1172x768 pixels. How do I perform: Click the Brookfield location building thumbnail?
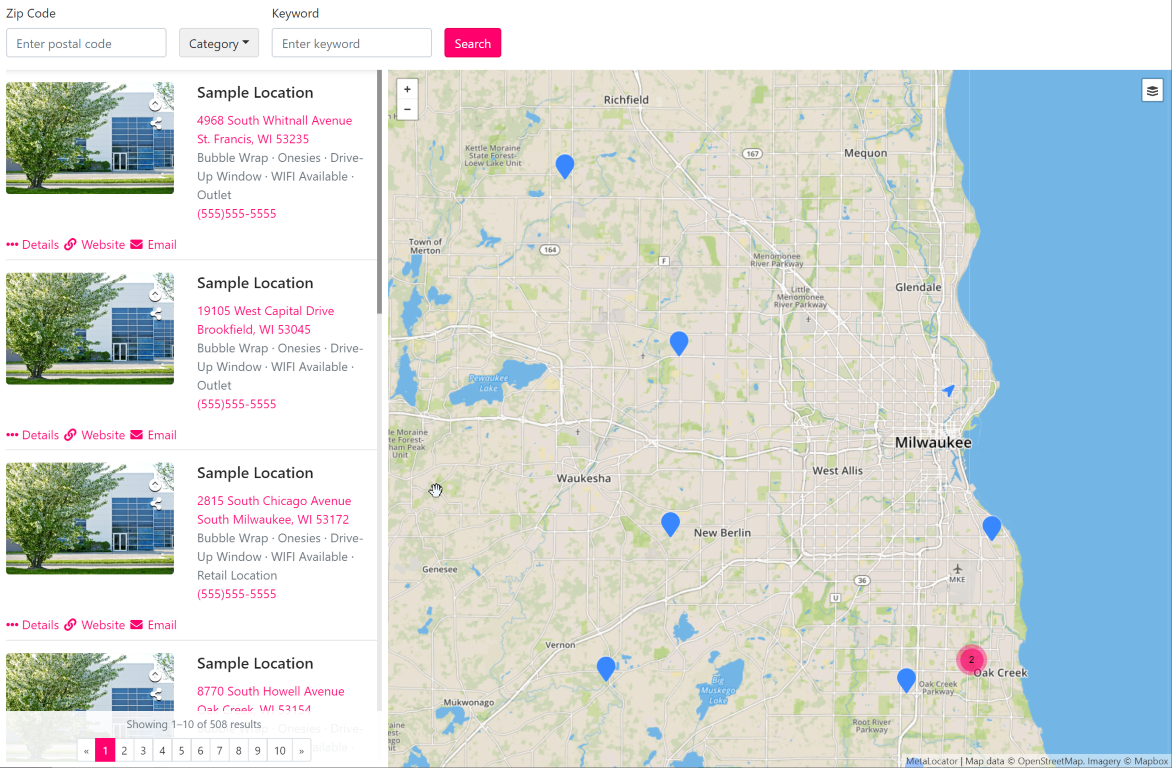coord(90,328)
